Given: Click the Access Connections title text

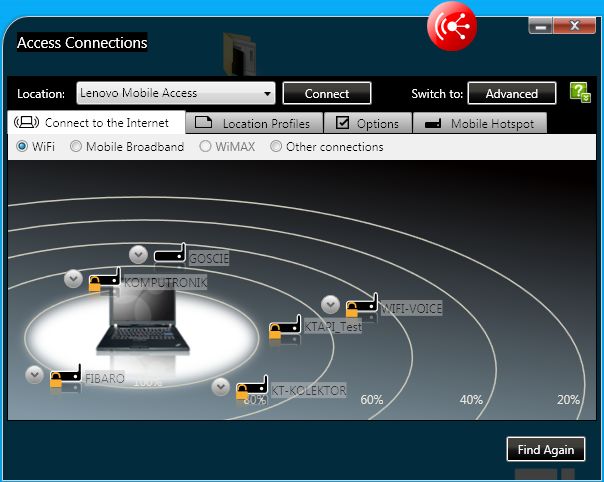Looking at the screenshot, I should (82, 42).
